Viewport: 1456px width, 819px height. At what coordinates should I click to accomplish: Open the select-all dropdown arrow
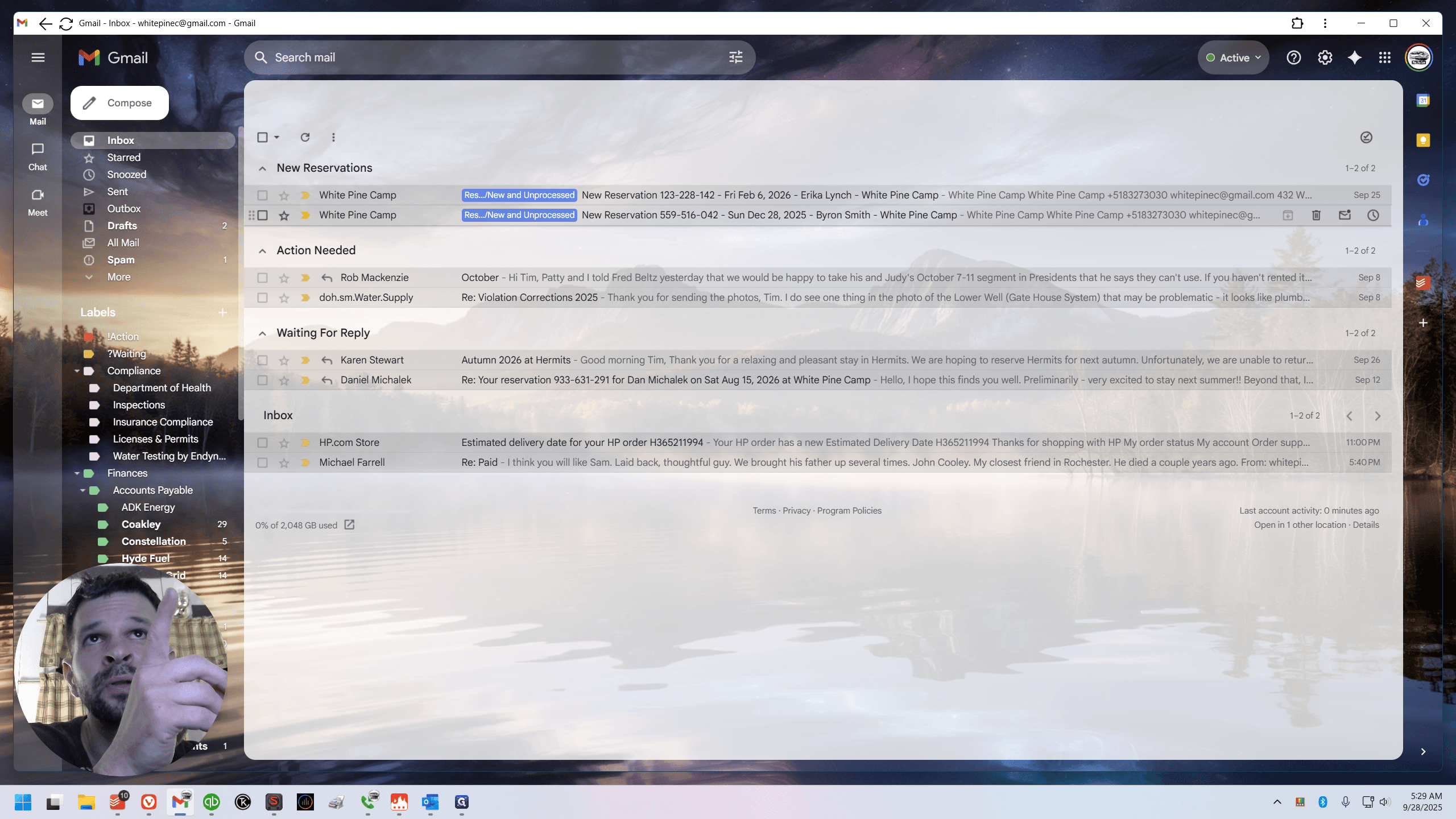point(277,137)
